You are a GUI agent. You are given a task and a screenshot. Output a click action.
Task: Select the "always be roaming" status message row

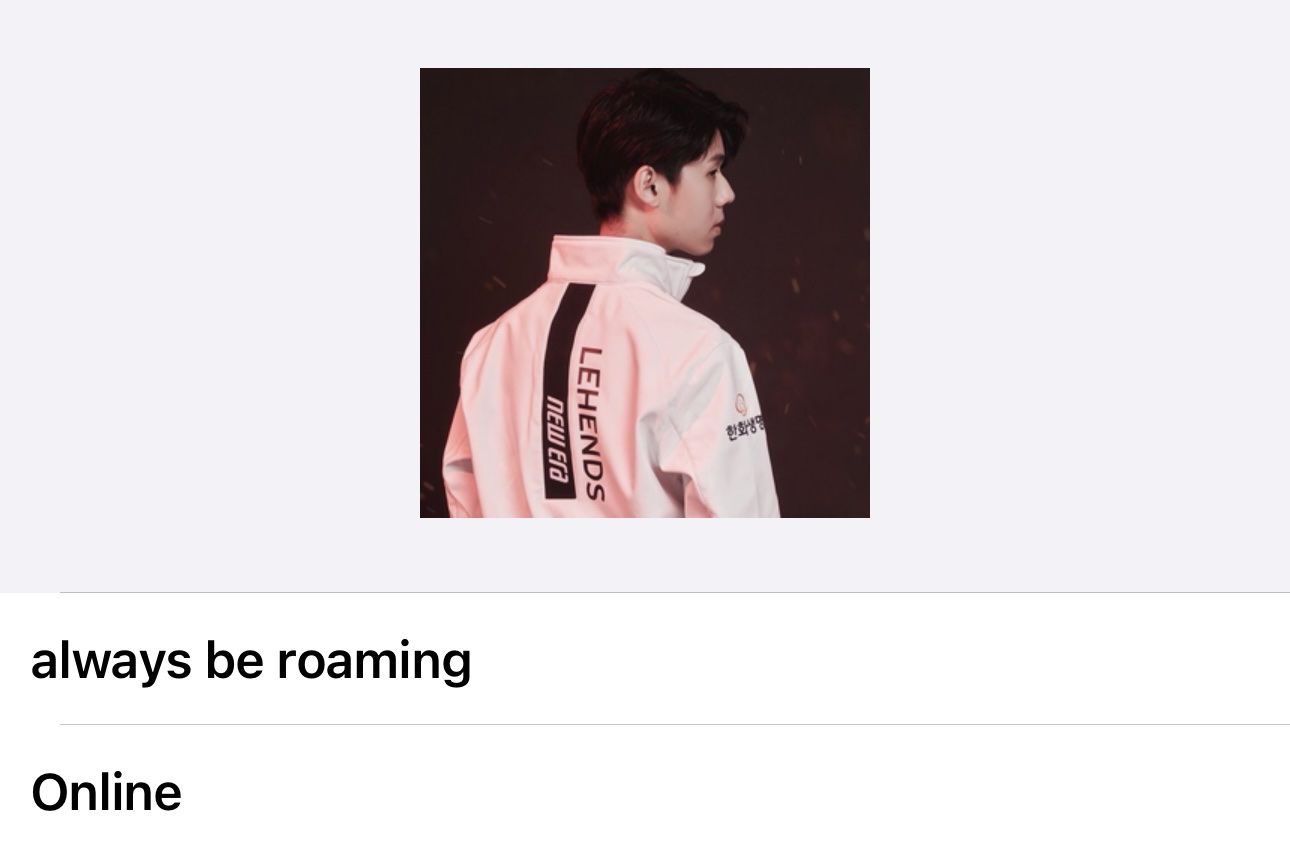pyautogui.click(x=645, y=659)
